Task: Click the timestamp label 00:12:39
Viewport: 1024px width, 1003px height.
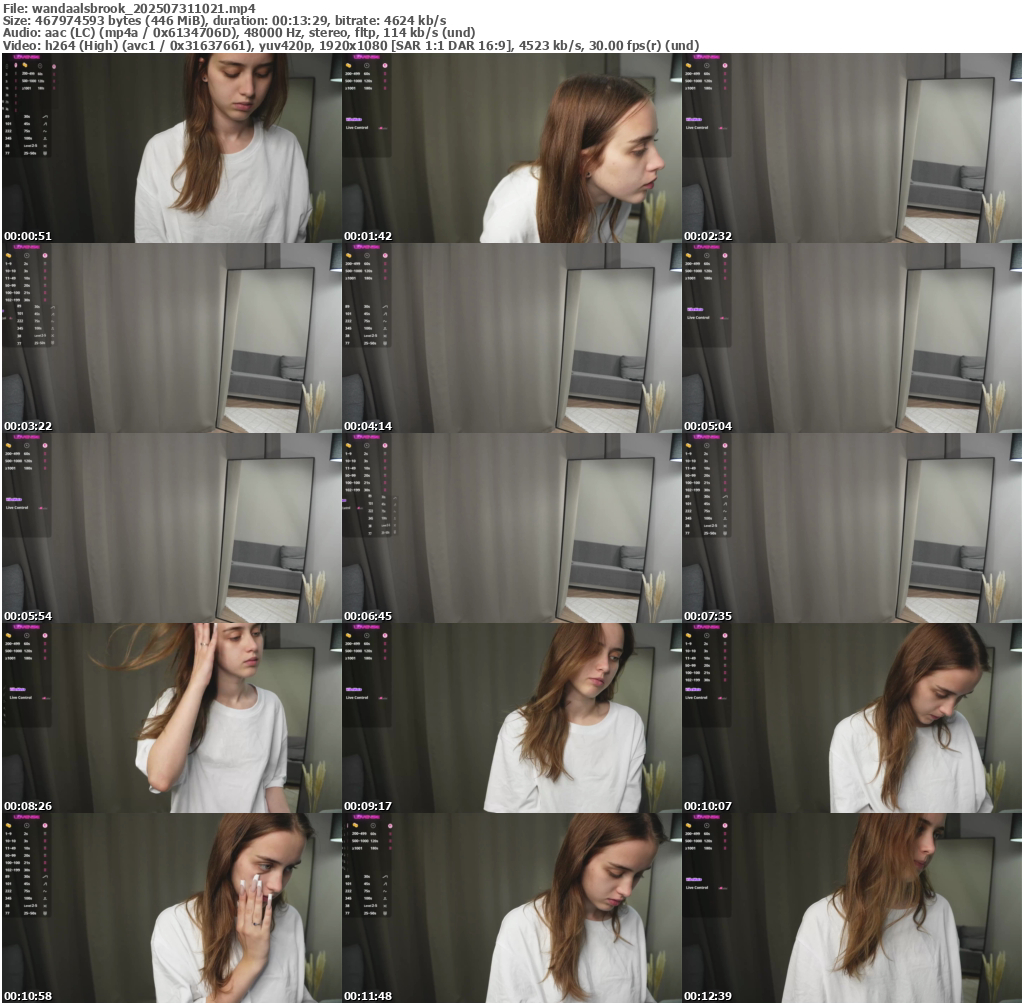Action: [x=708, y=996]
